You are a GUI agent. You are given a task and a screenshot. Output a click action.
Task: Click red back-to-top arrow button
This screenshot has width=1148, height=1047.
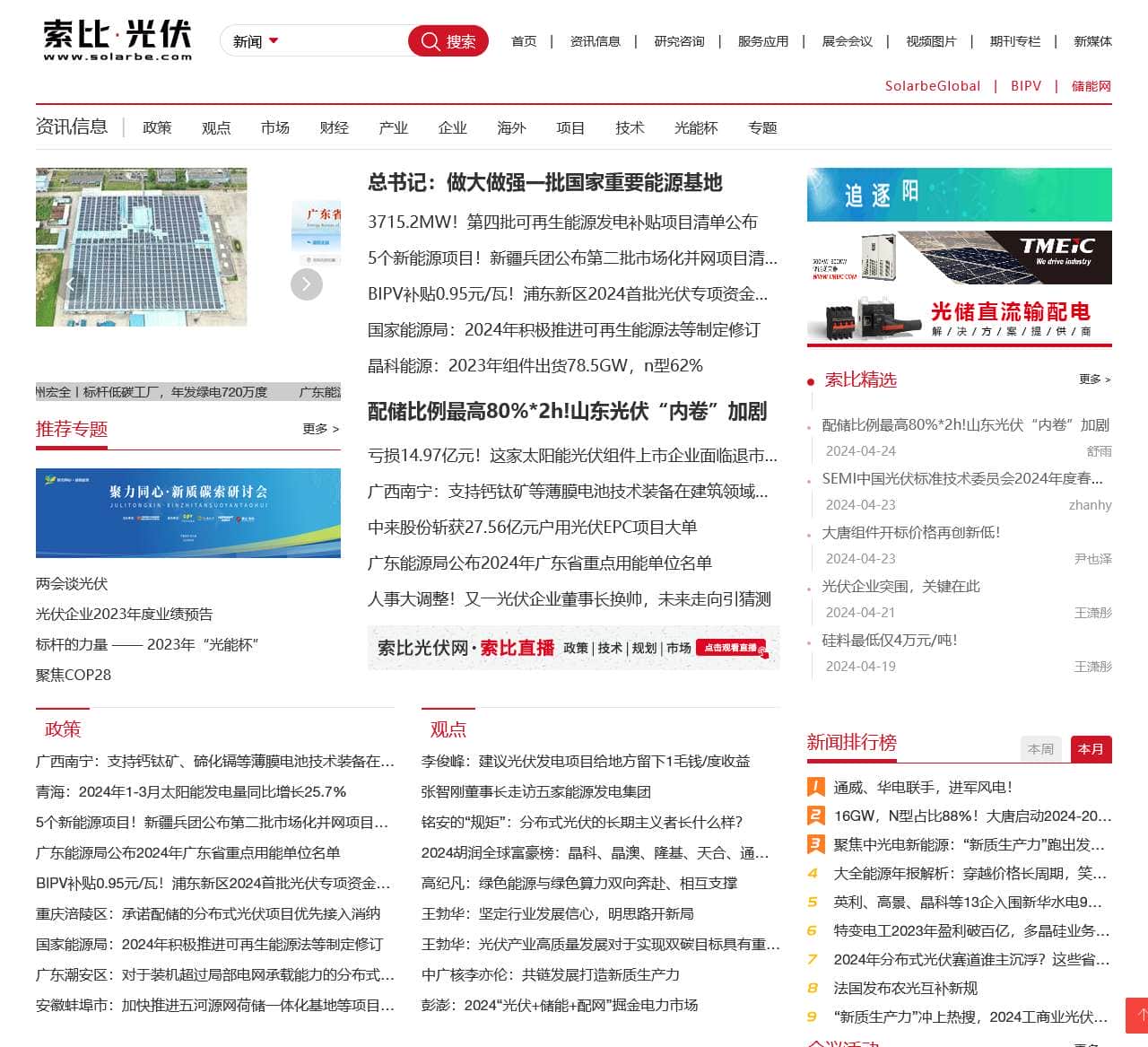point(1137,1016)
